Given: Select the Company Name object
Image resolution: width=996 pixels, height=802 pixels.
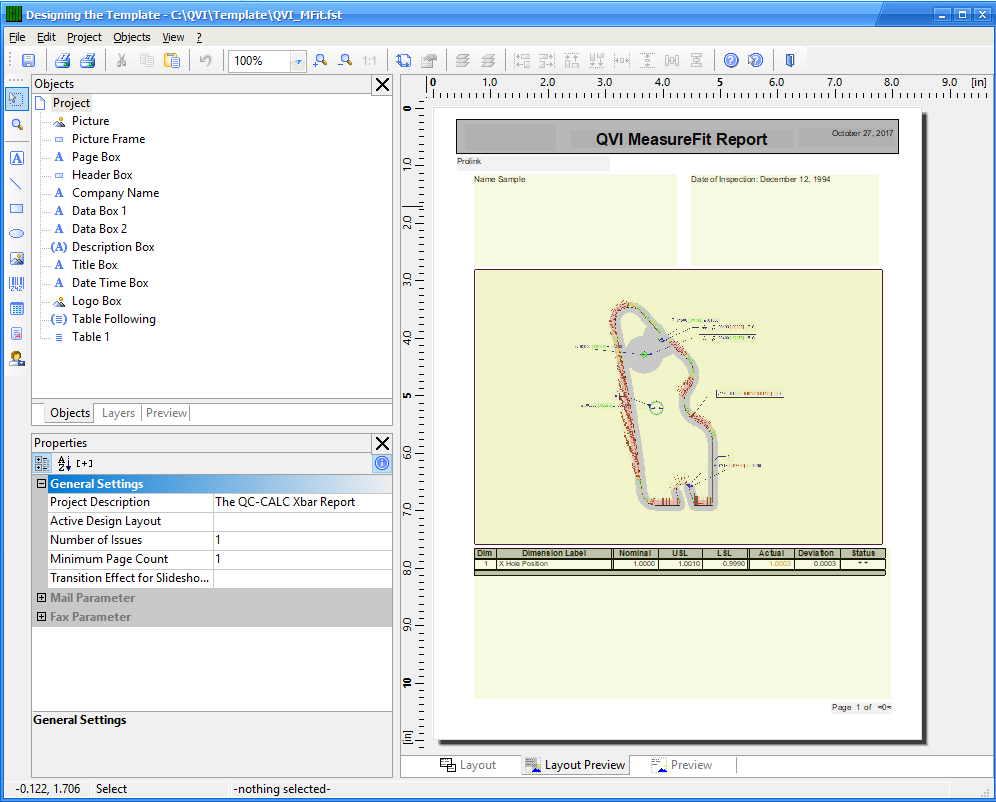Looking at the screenshot, I should [116, 193].
